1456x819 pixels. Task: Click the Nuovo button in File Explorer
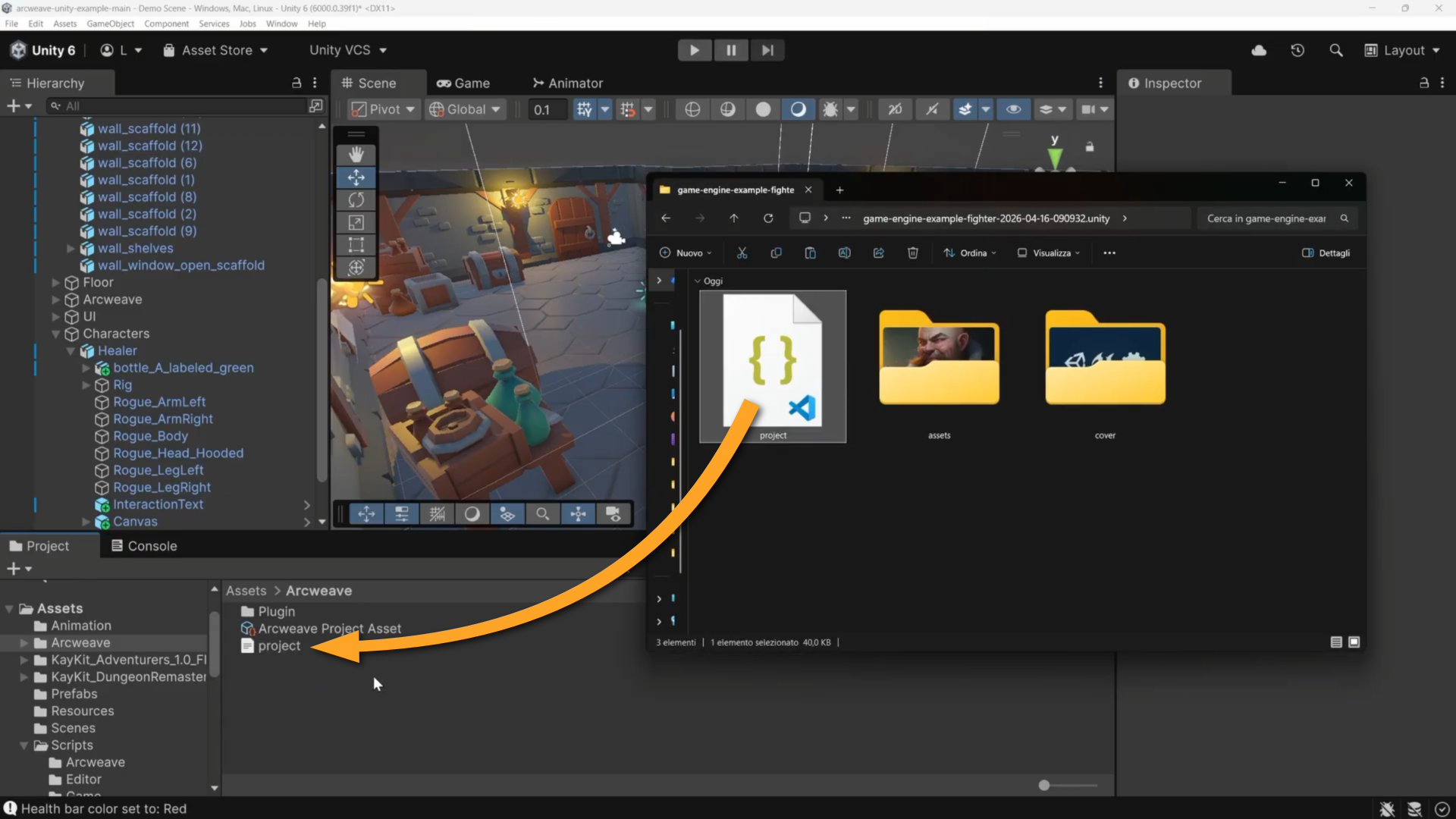pyautogui.click(x=686, y=253)
